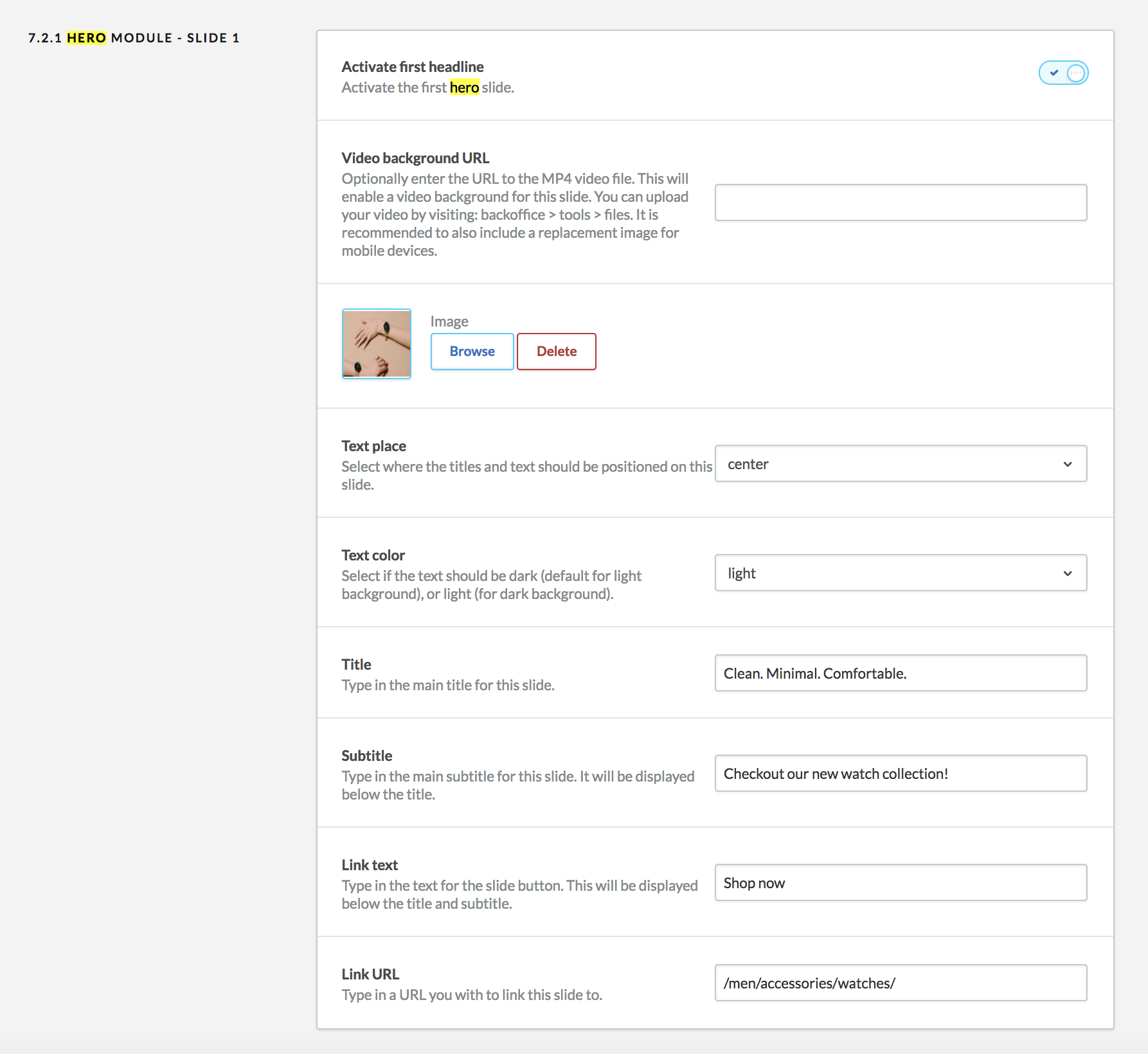Click the Link text input with Shop now
Screen dimensions: 1148x1054
(901, 882)
